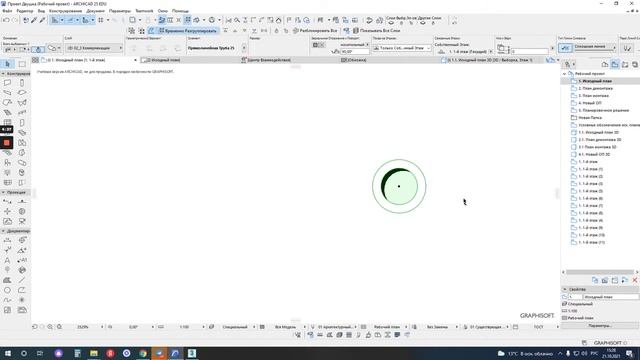This screenshot has width=640, height=360.
Task: Collapse Конструирование toolbox section
Action: pyautogui.click(x=3, y=74)
